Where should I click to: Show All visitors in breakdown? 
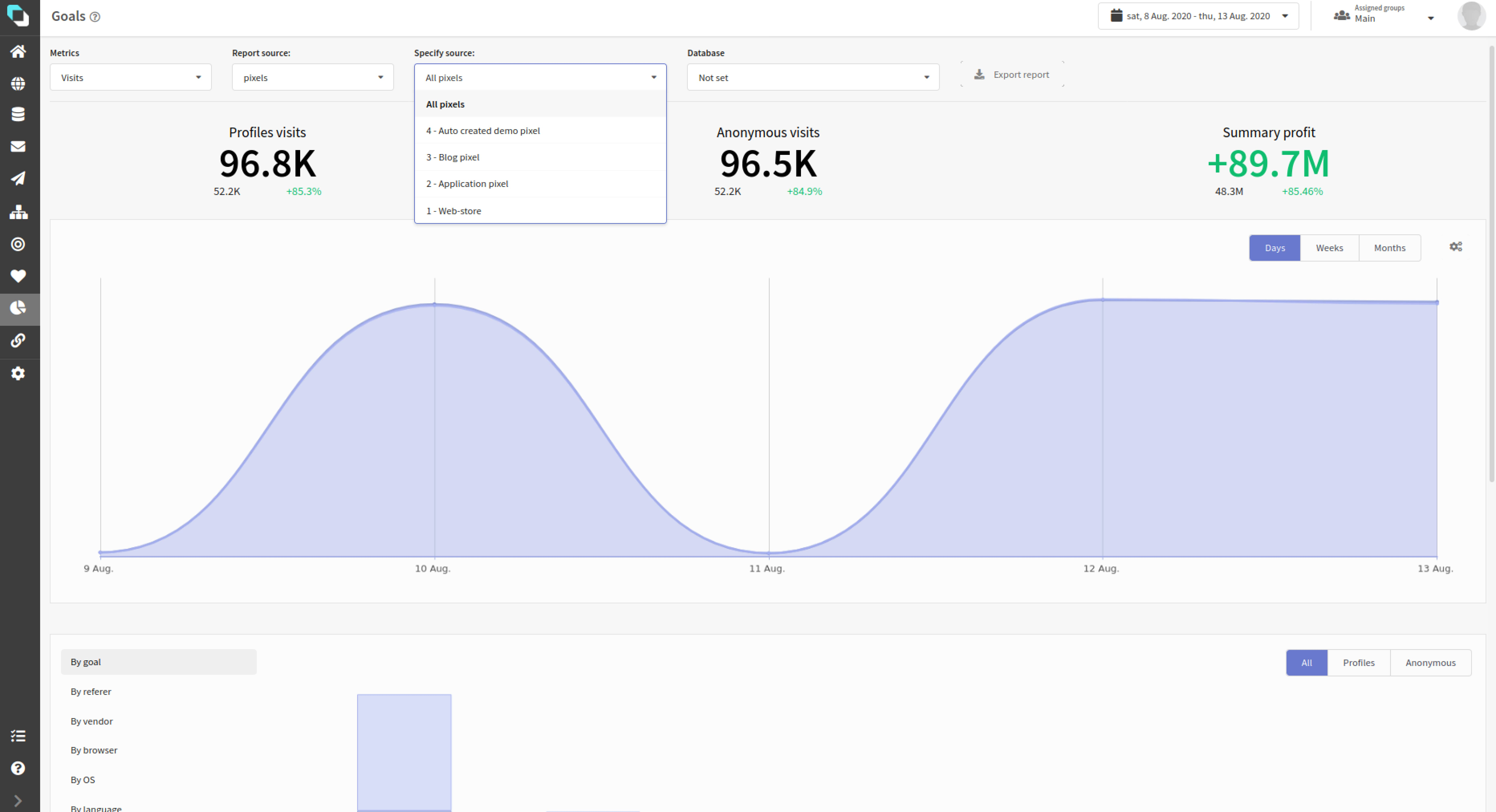(x=1306, y=663)
